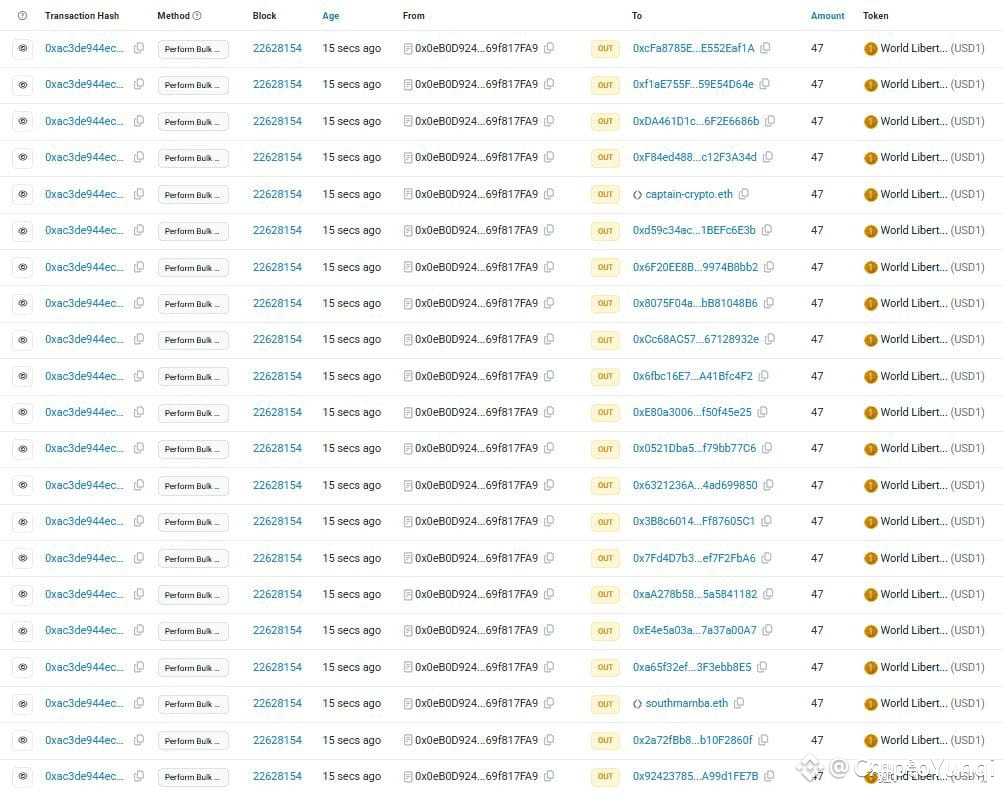Copy recipient address 0xf1aE755F...59E54D64e
Screen dimensions: 1003x793
(764, 84)
